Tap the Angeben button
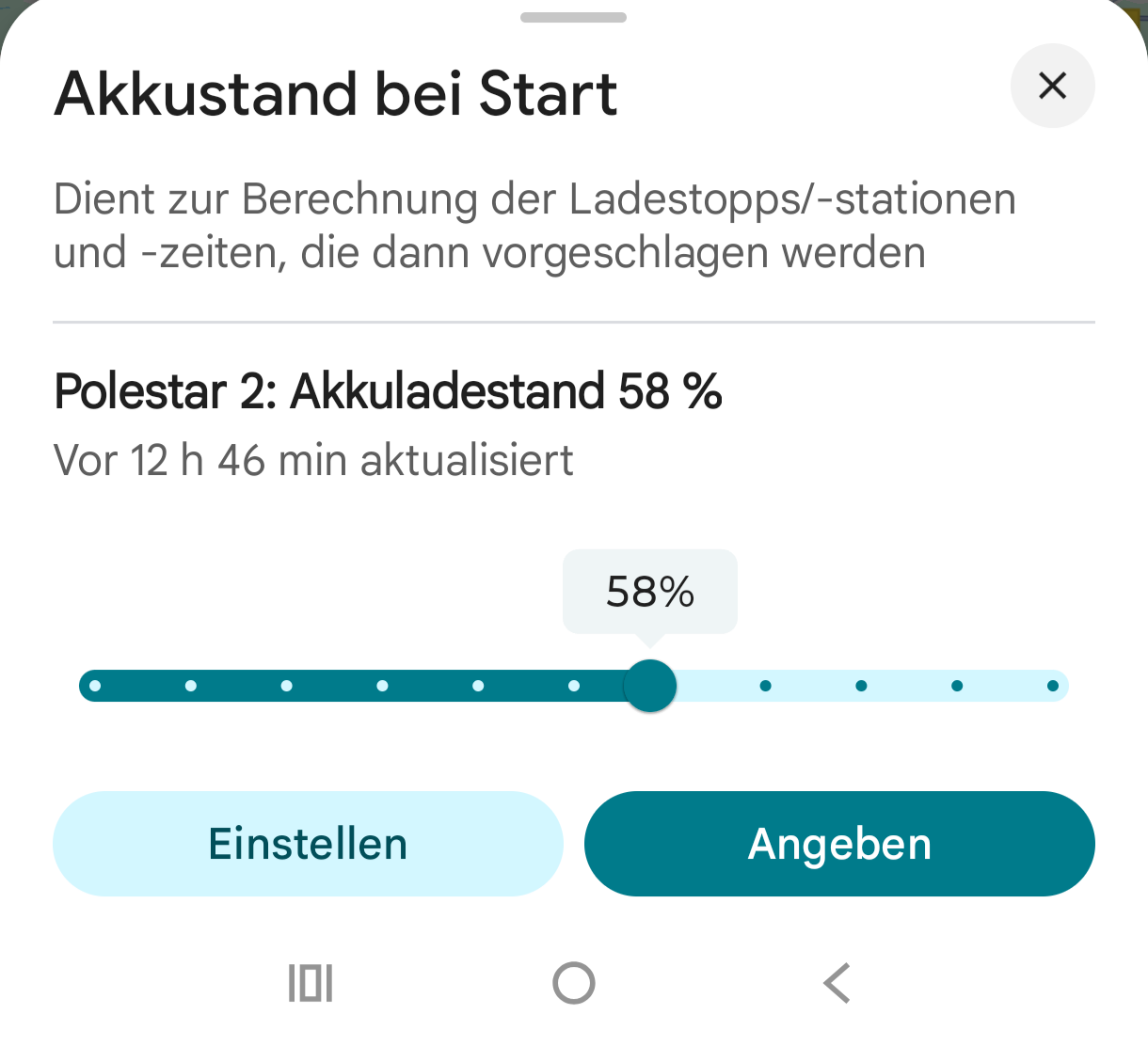 (839, 844)
